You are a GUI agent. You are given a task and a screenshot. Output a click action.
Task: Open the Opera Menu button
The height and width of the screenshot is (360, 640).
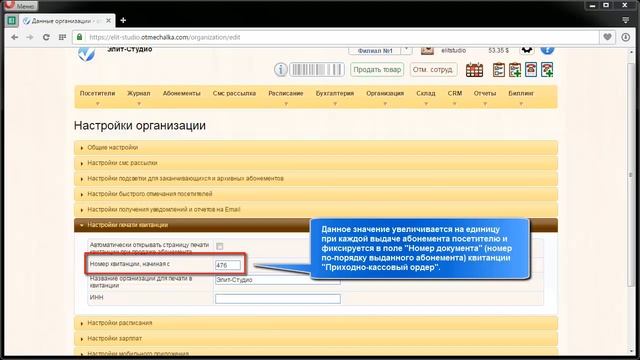(20, 5)
